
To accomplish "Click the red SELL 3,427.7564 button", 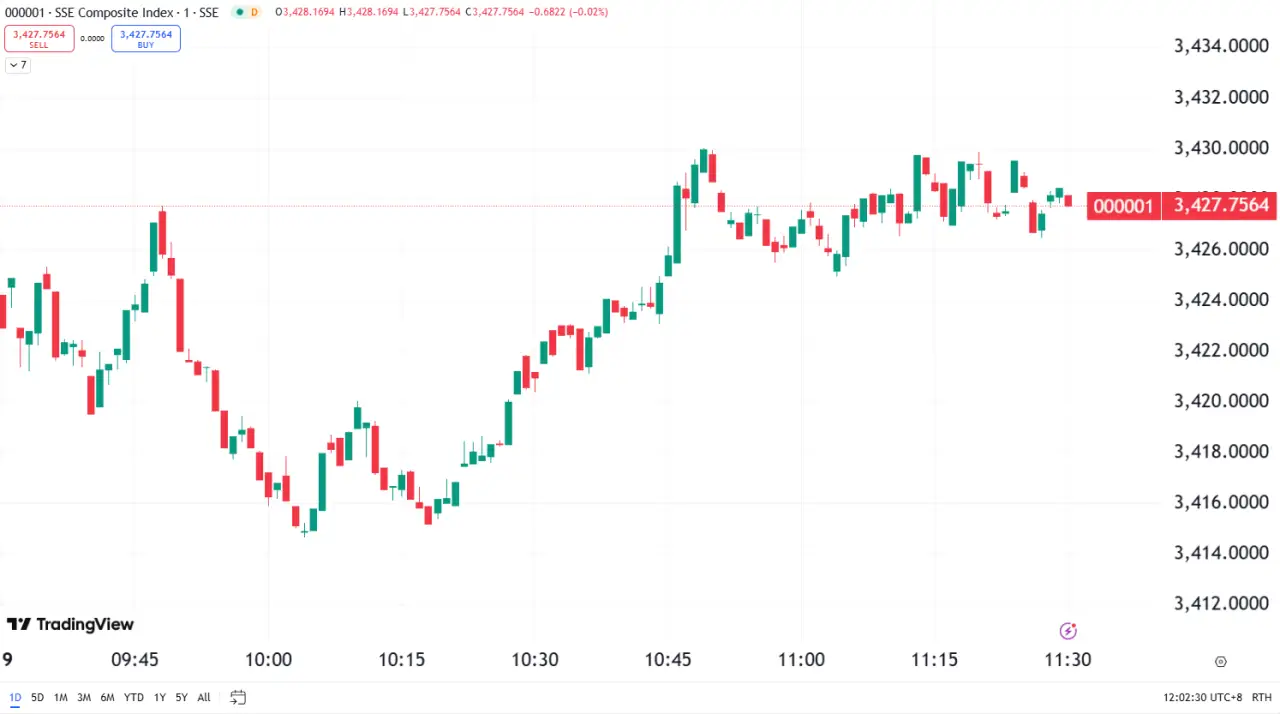I will point(39,39).
